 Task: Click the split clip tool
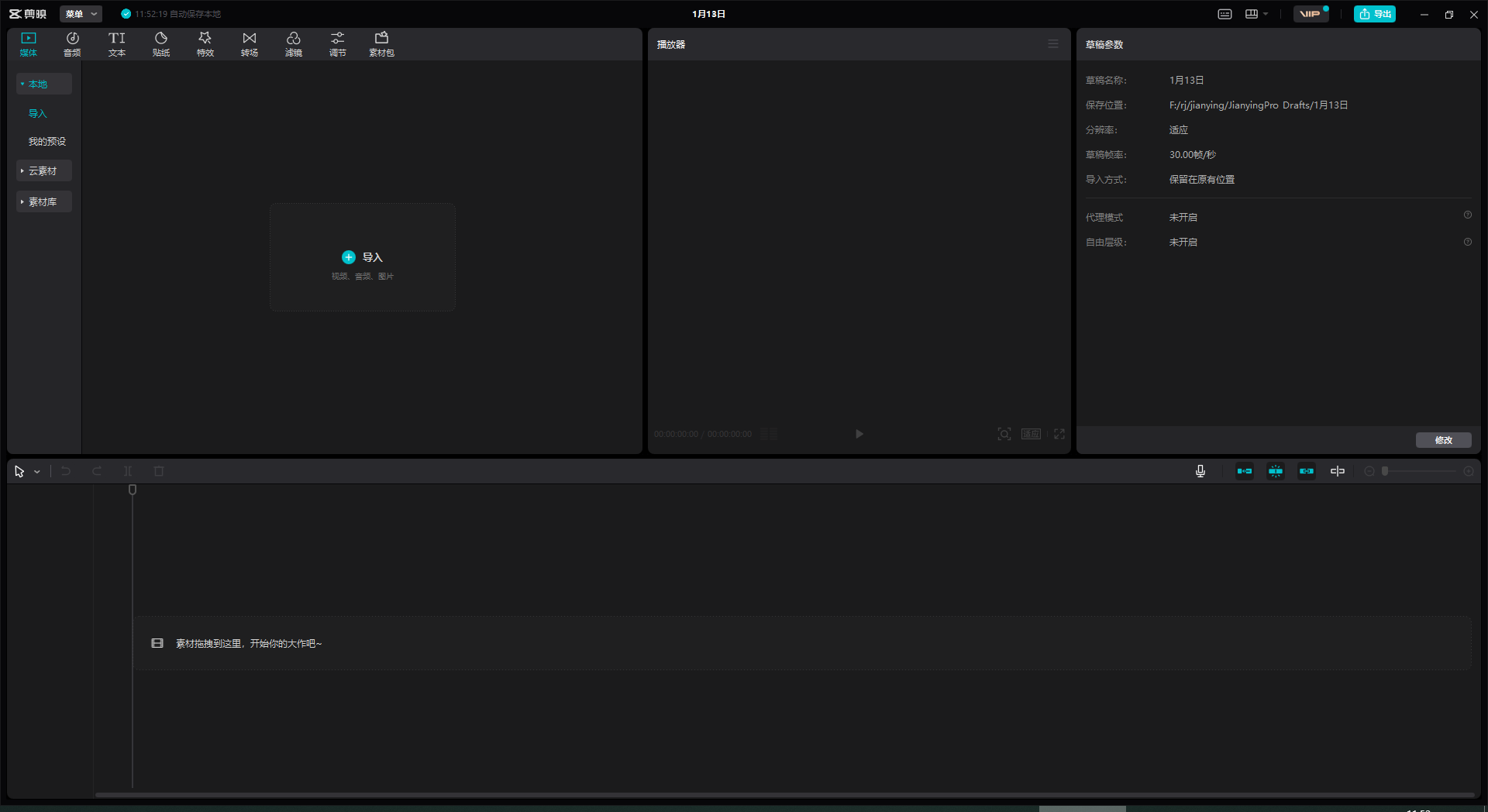[128, 471]
